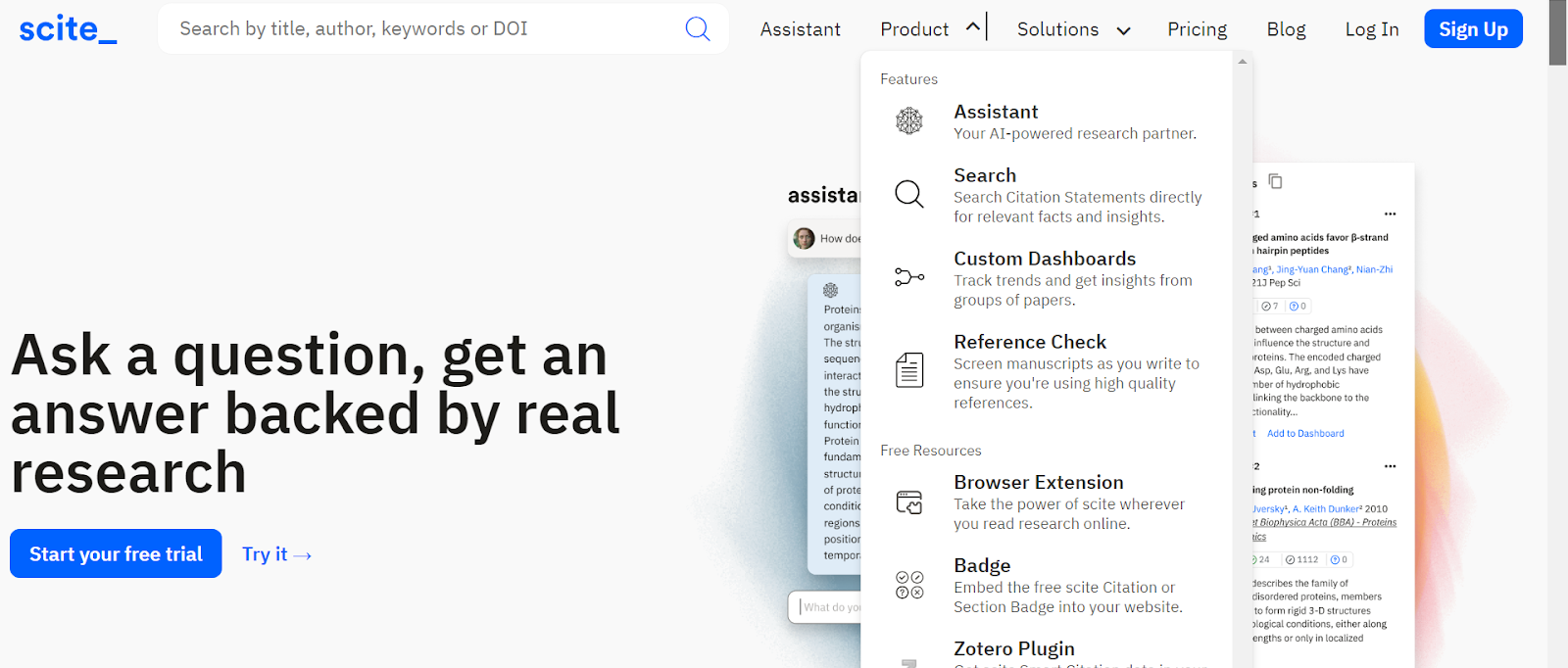
Task: Click the 1112 citation count badge
Action: coord(1301,559)
